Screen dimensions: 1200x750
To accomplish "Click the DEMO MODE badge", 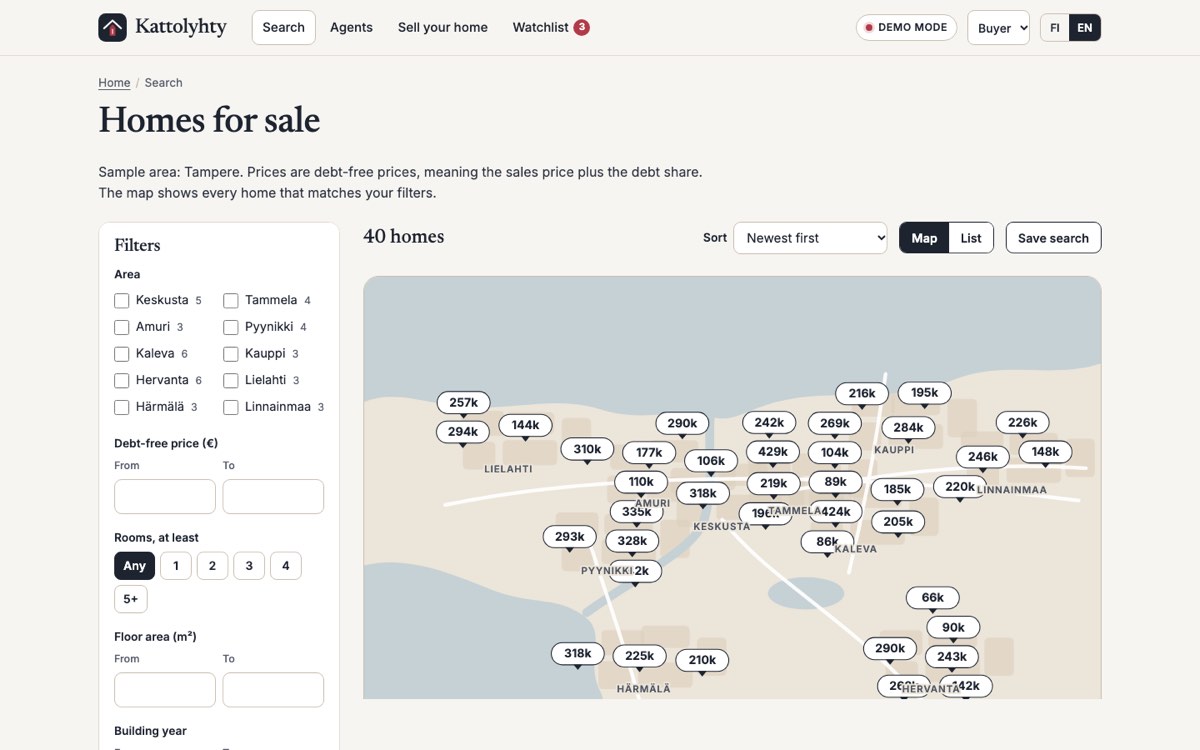I will point(906,28).
